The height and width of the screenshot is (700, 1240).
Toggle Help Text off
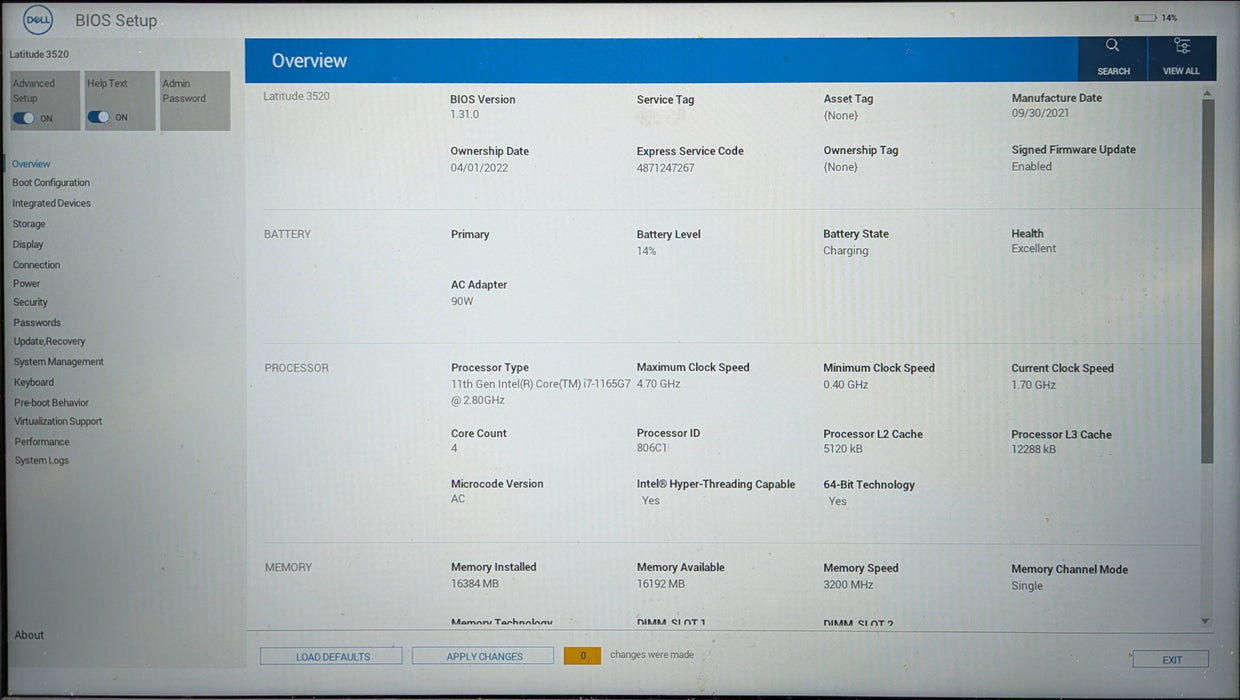[x=100, y=117]
